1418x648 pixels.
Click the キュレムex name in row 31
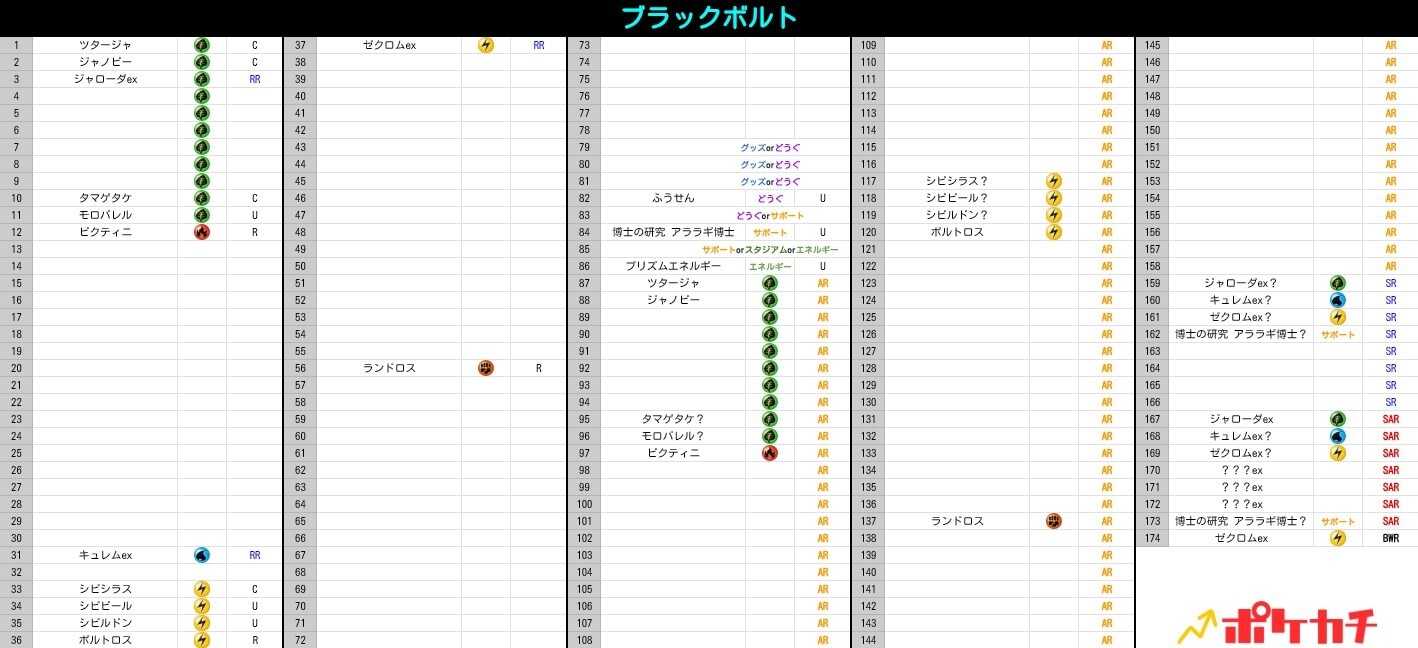point(105,555)
